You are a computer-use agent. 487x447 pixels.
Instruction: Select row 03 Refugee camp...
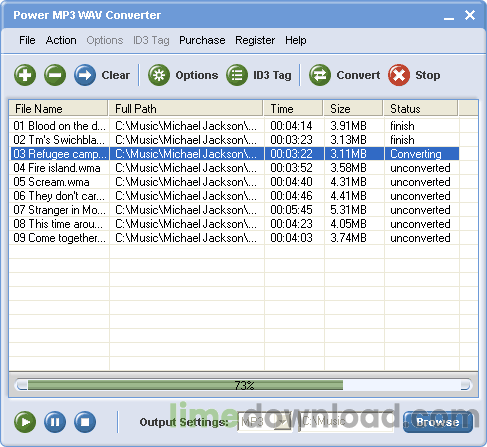tap(234, 154)
